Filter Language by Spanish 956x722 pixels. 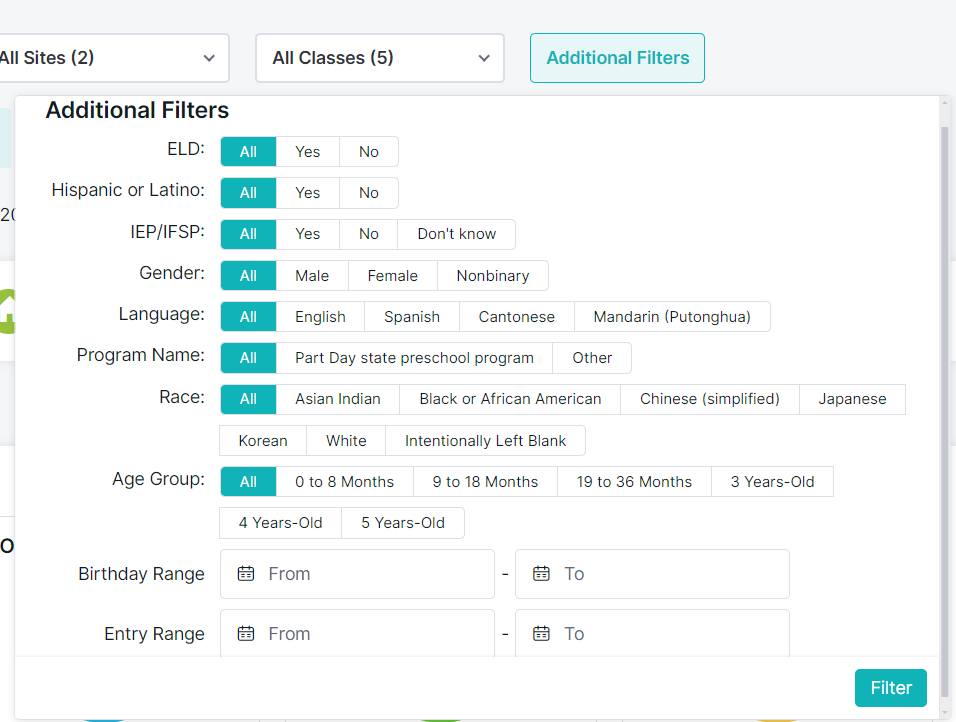[x=412, y=316]
